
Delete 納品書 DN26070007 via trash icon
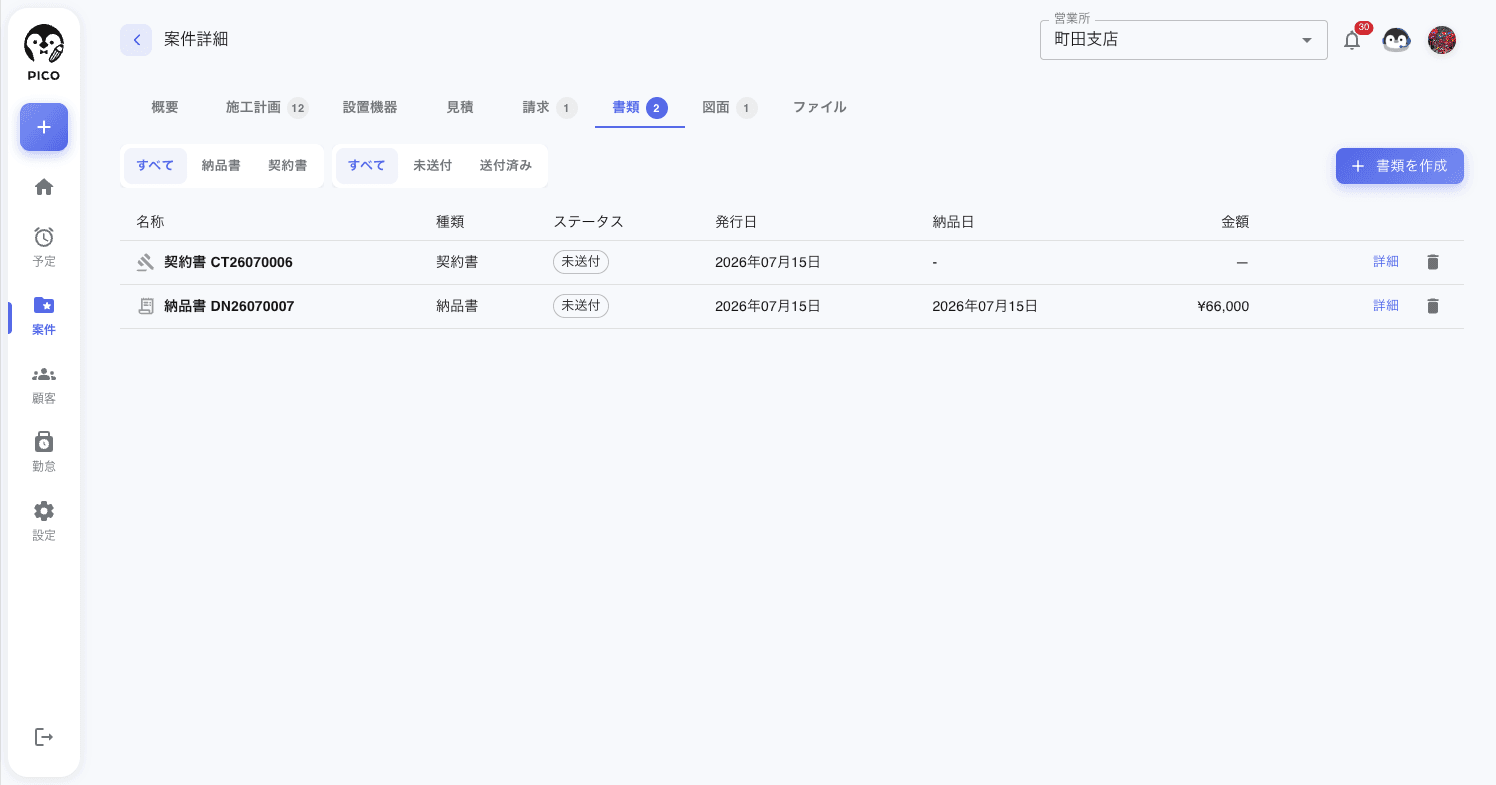[1432, 306]
